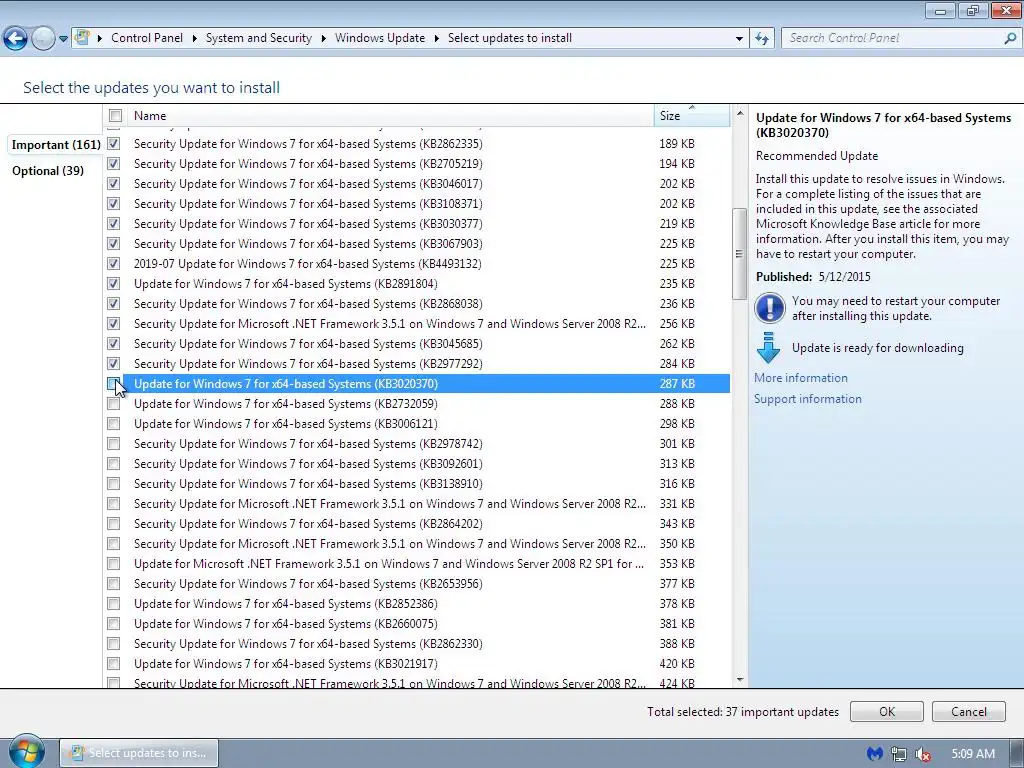Click the restart warning exclamation icon
Screen dimensions: 1024x768
pos(769,308)
